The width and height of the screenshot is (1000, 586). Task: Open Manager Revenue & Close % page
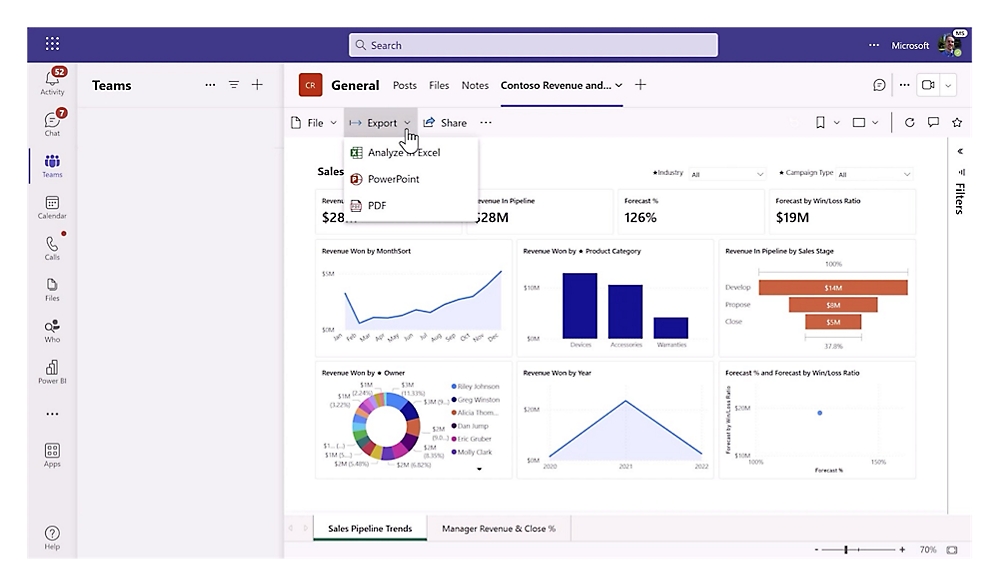coord(499,528)
